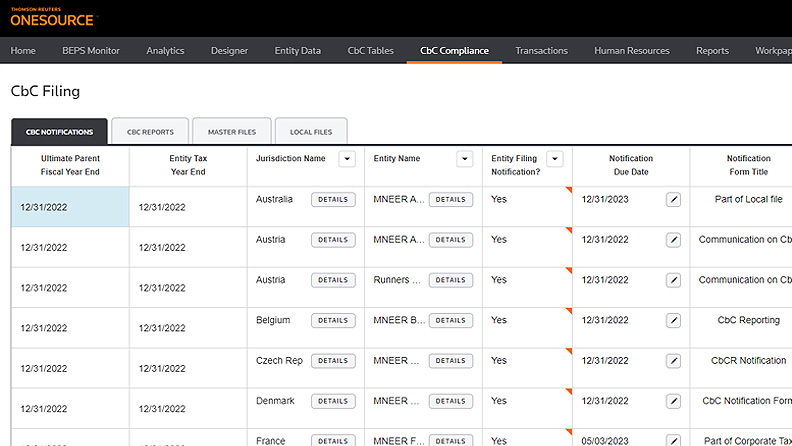The height and width of the screenshot is (446, 792).
Task: Click Ultimate Parent Fiscal Year End header
Action: coord(70,165)
